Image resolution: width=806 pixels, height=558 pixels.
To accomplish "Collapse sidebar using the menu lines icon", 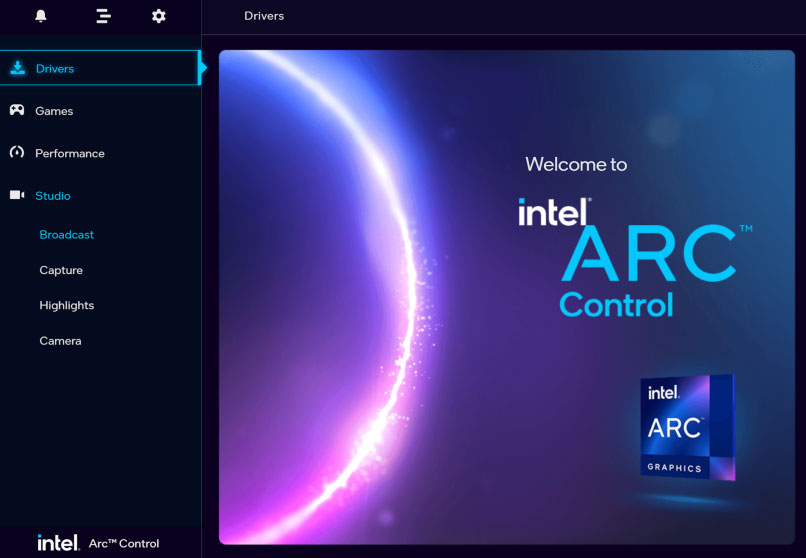I will click(103, 16).
